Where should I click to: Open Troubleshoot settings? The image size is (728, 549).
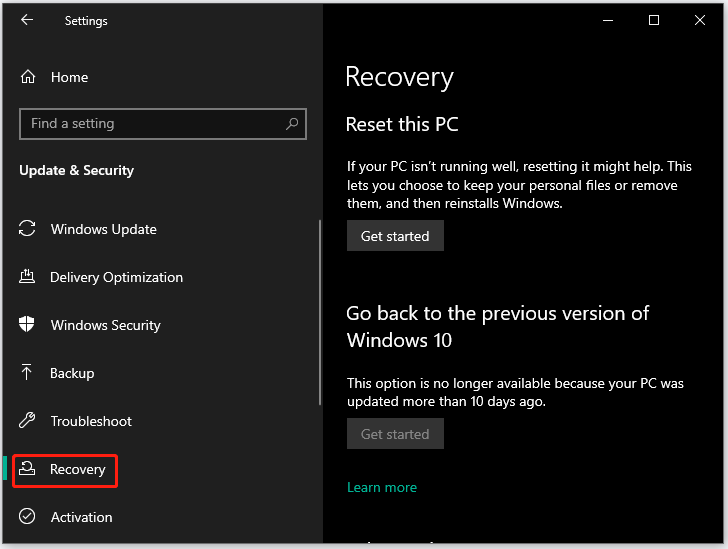point(91,421)
